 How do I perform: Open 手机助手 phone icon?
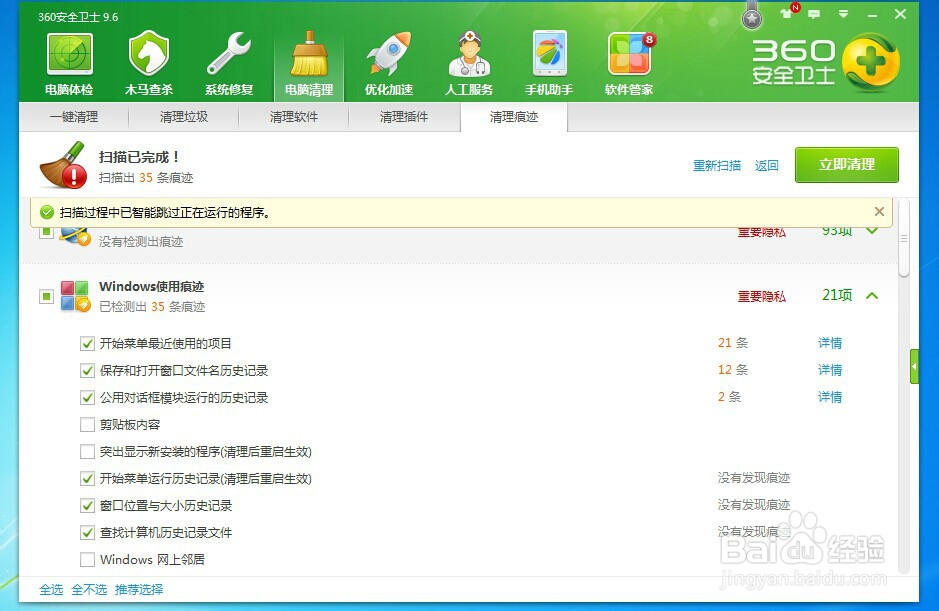549,54
